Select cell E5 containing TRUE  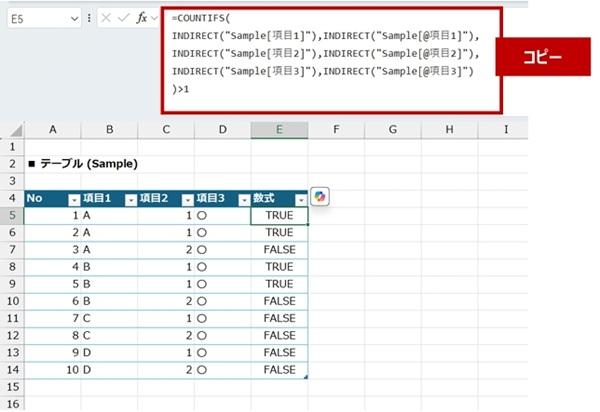(x=280, y=215)
